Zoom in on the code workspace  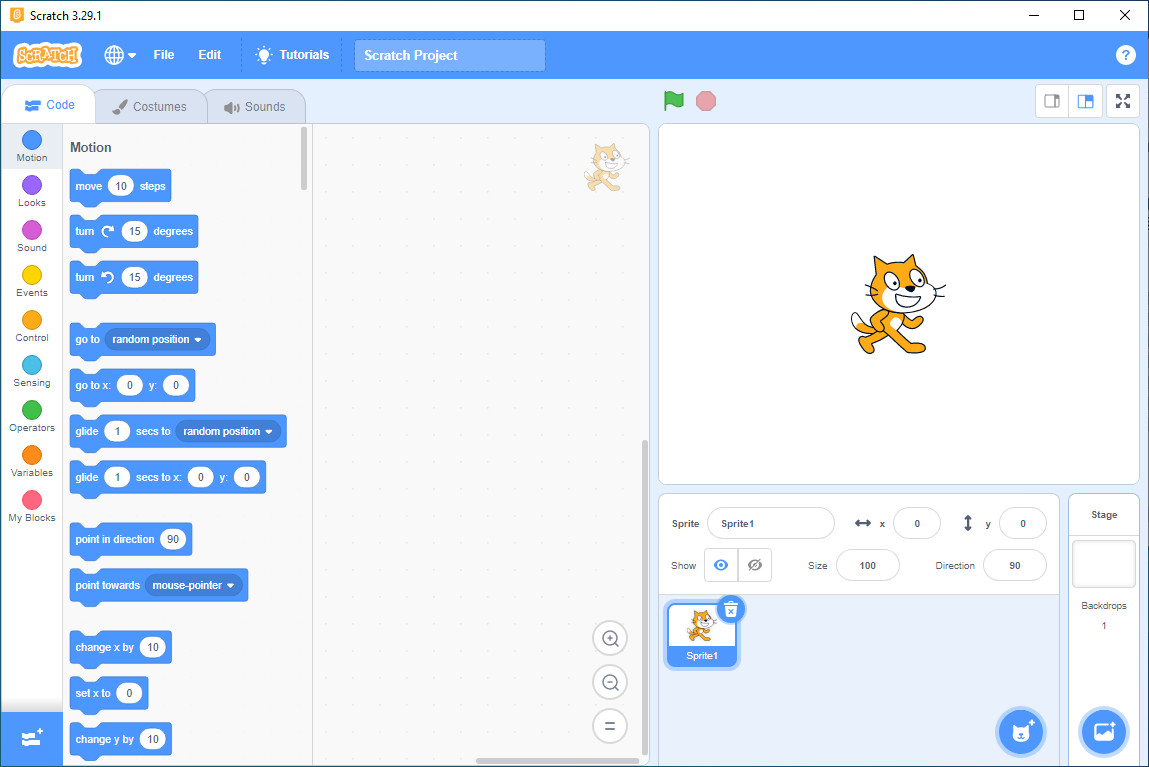[x=610, y=638]
